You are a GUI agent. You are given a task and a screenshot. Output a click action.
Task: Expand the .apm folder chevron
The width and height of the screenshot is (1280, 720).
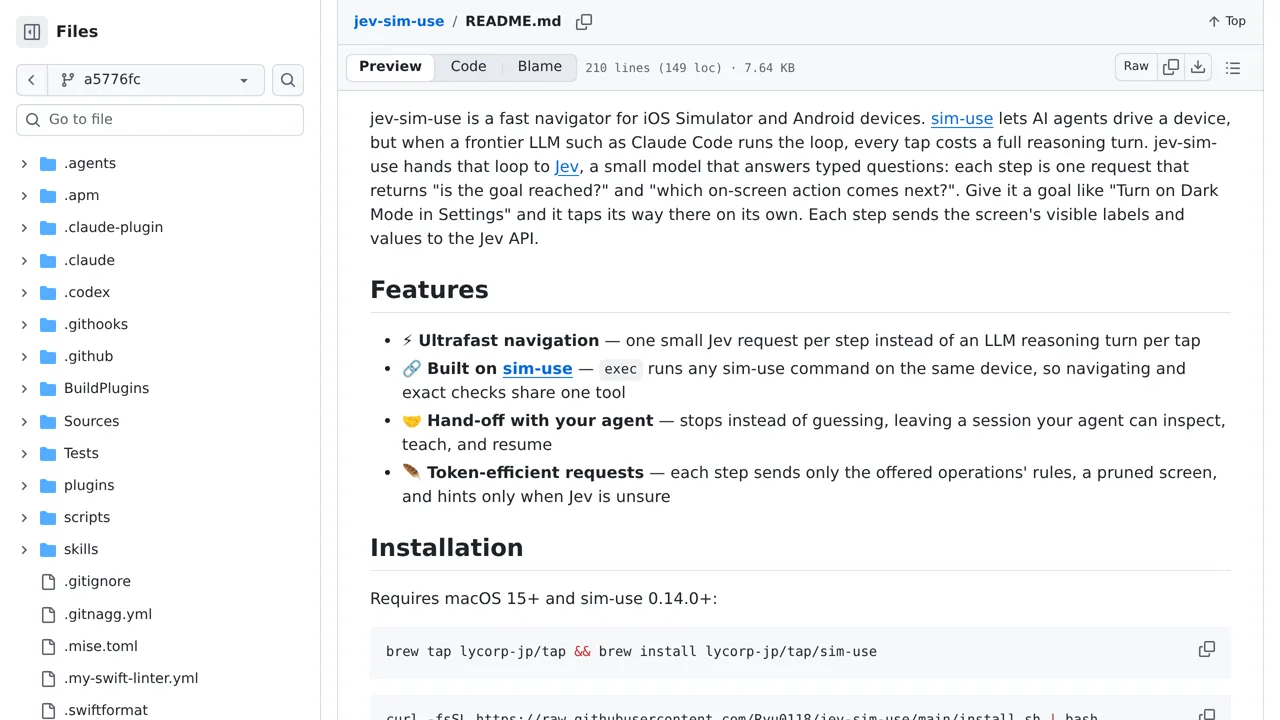(x=24, y=195)
